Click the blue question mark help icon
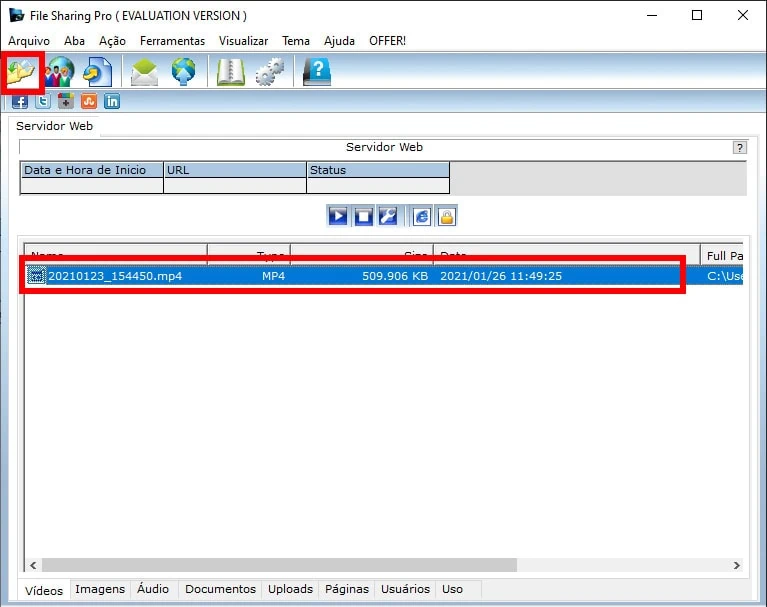This screenshot has height=607, width=767. pos(317,72)
